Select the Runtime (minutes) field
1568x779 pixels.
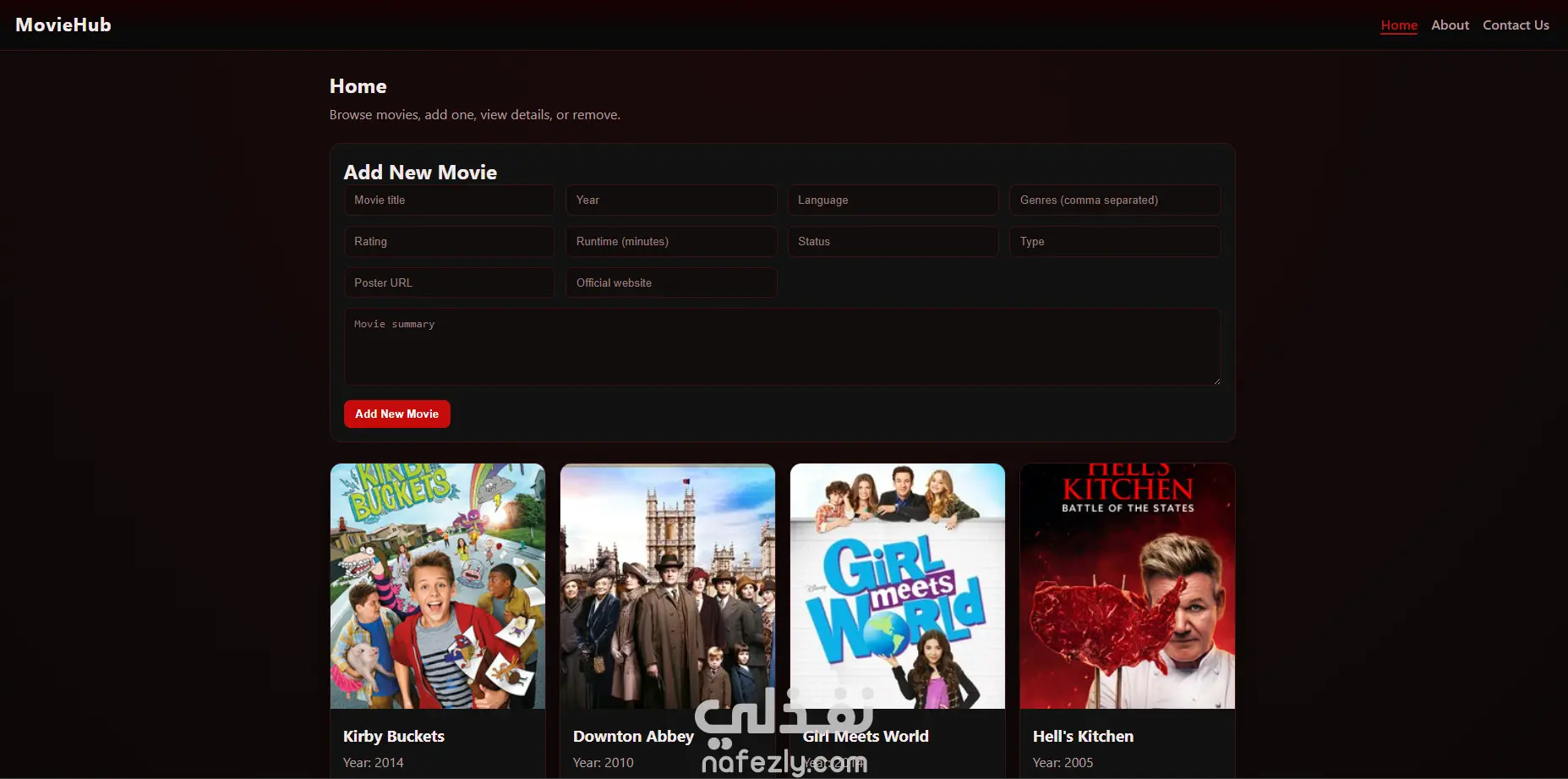[671, 242]
